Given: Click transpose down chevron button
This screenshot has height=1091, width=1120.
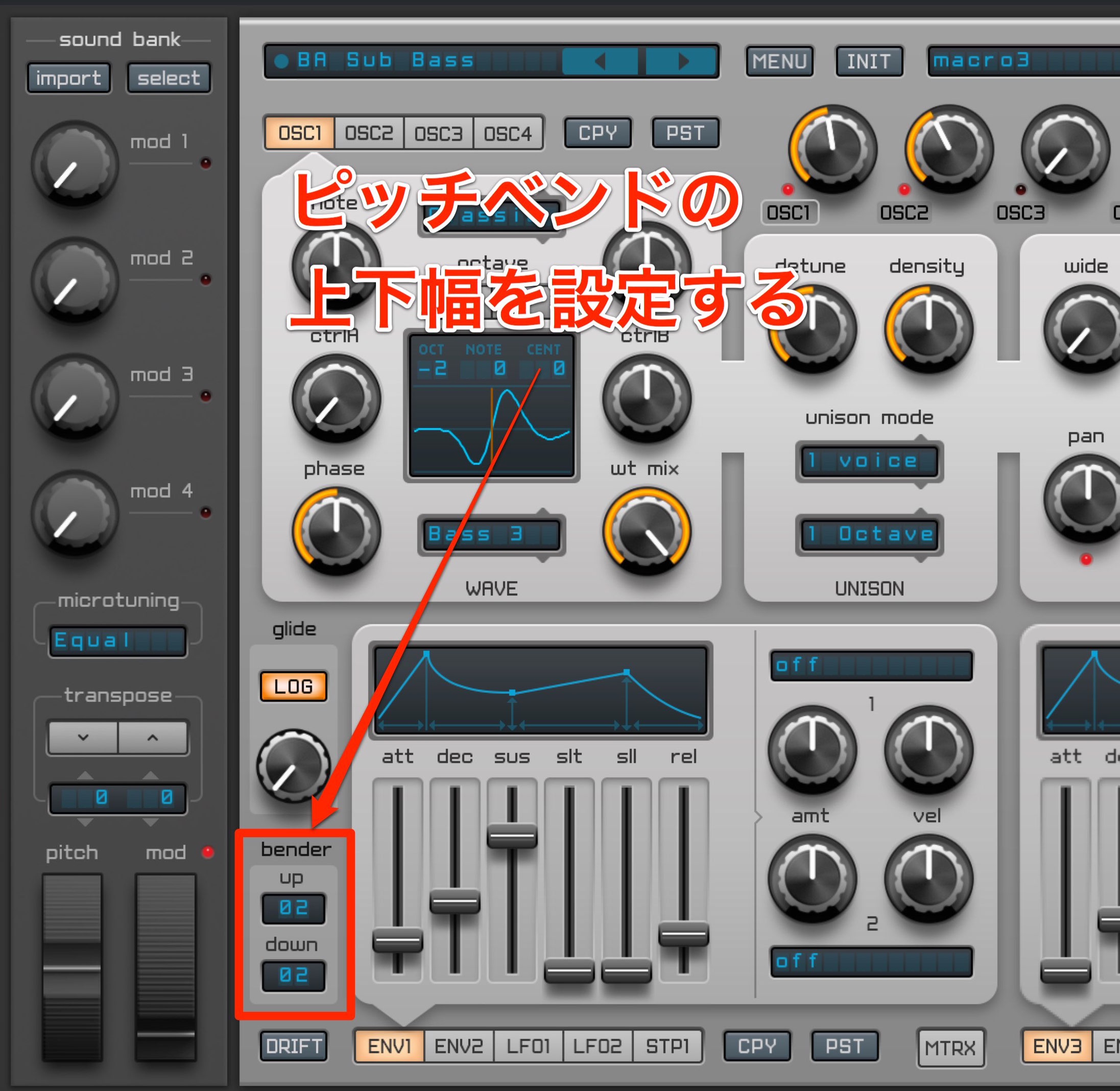Looking at the screenshot, I should [83, 738].
